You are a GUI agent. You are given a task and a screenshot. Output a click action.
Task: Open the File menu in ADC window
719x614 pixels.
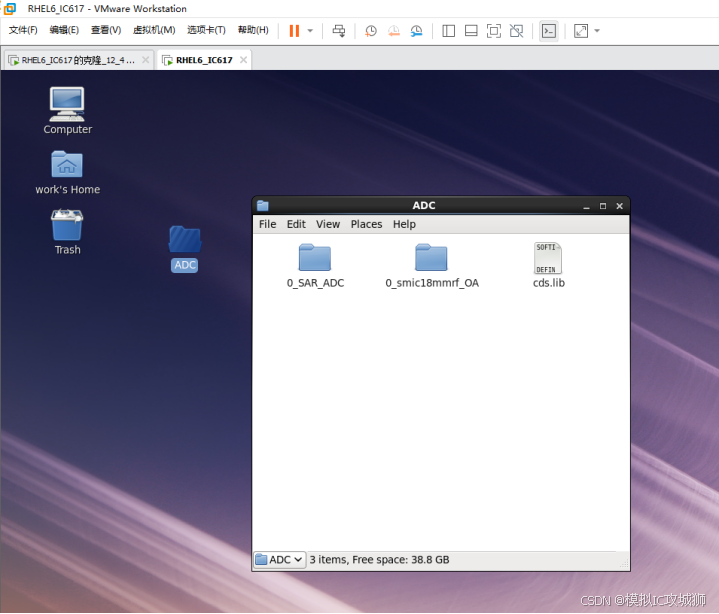[267, 224]
